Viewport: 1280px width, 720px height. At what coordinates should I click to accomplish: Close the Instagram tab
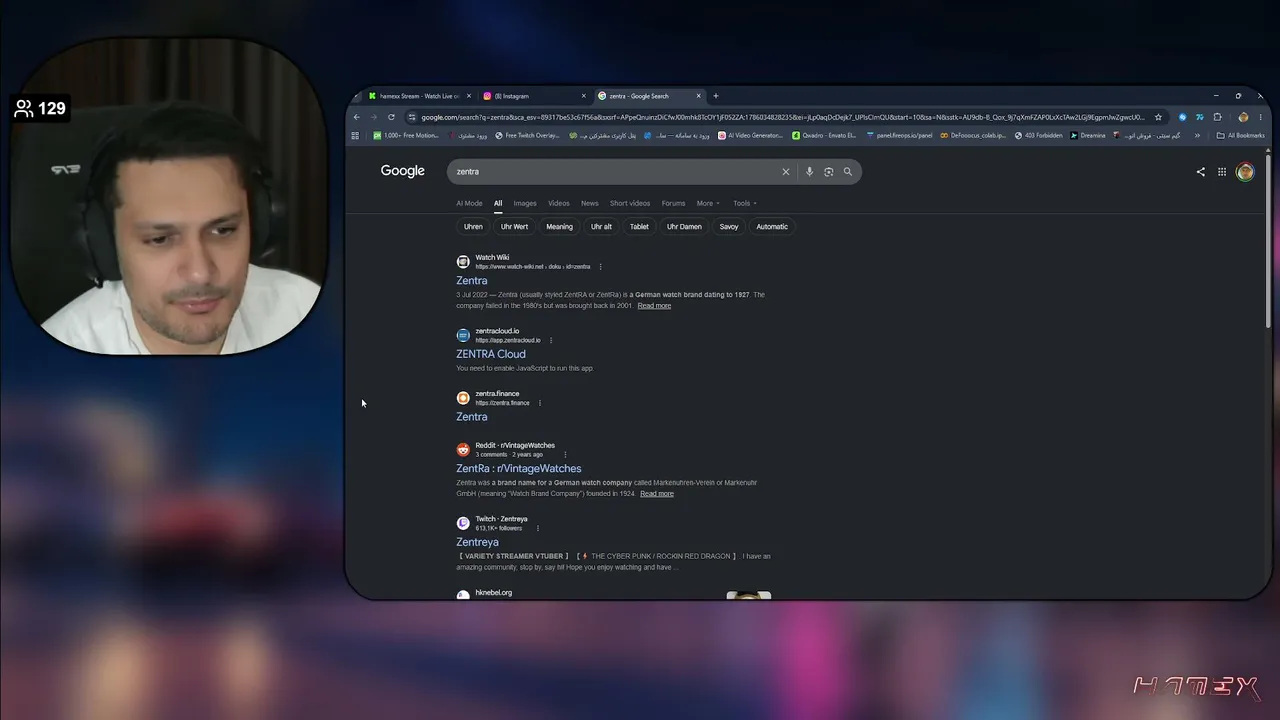click(584, 96)
